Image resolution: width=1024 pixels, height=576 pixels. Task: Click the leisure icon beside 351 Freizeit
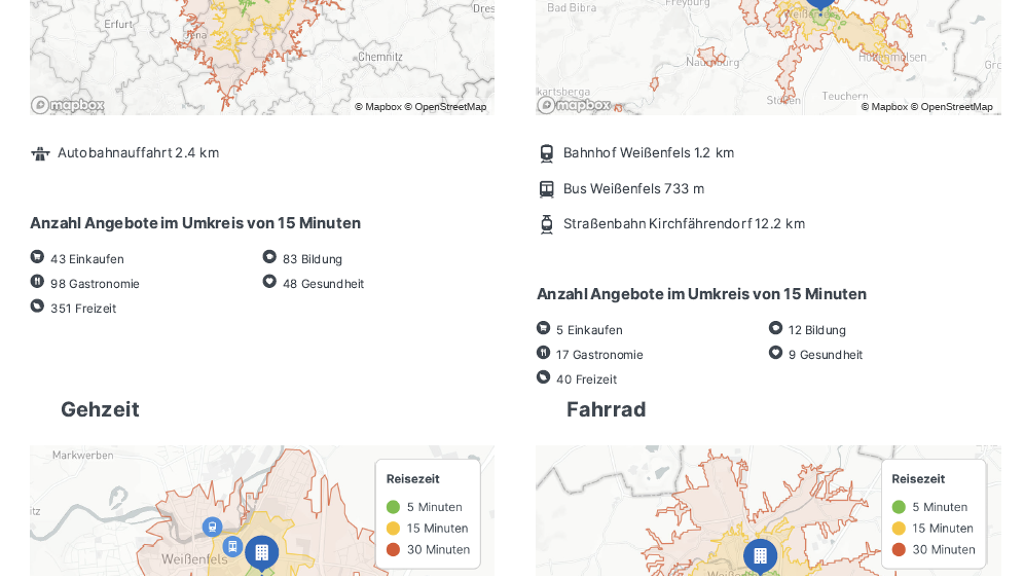click(x=37, y=306)
